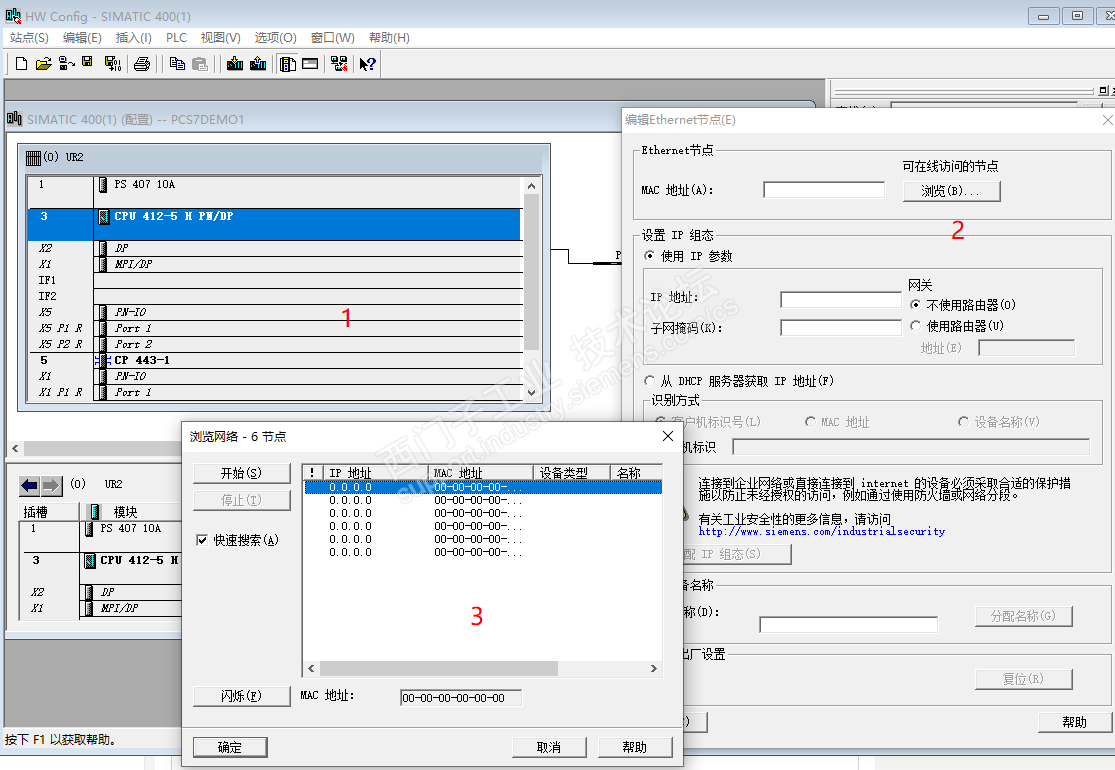The image size is (1115, 770).
Task: Select the highlighted 0.0.0.0 node row
Action: [x=484, y=487]
